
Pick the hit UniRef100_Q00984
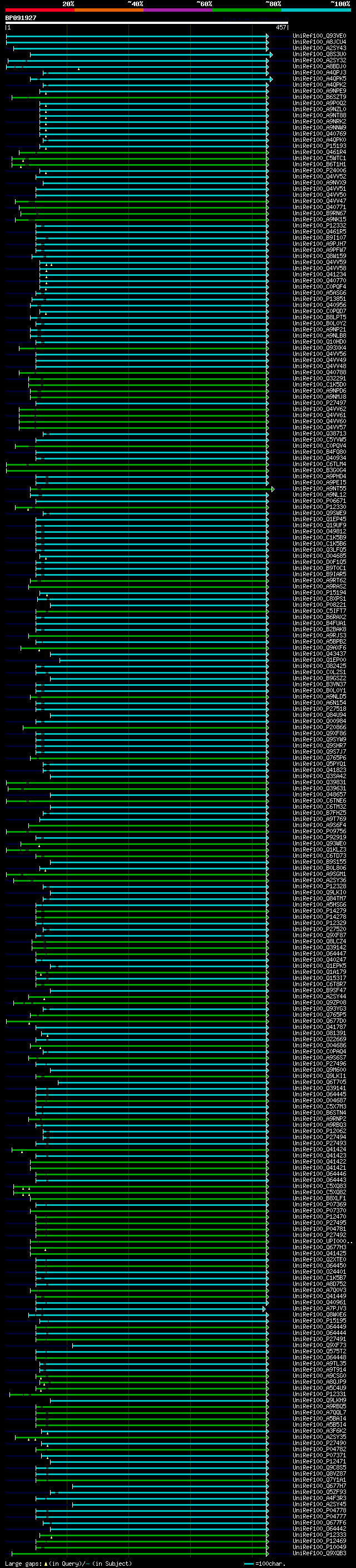pos(319,721)
